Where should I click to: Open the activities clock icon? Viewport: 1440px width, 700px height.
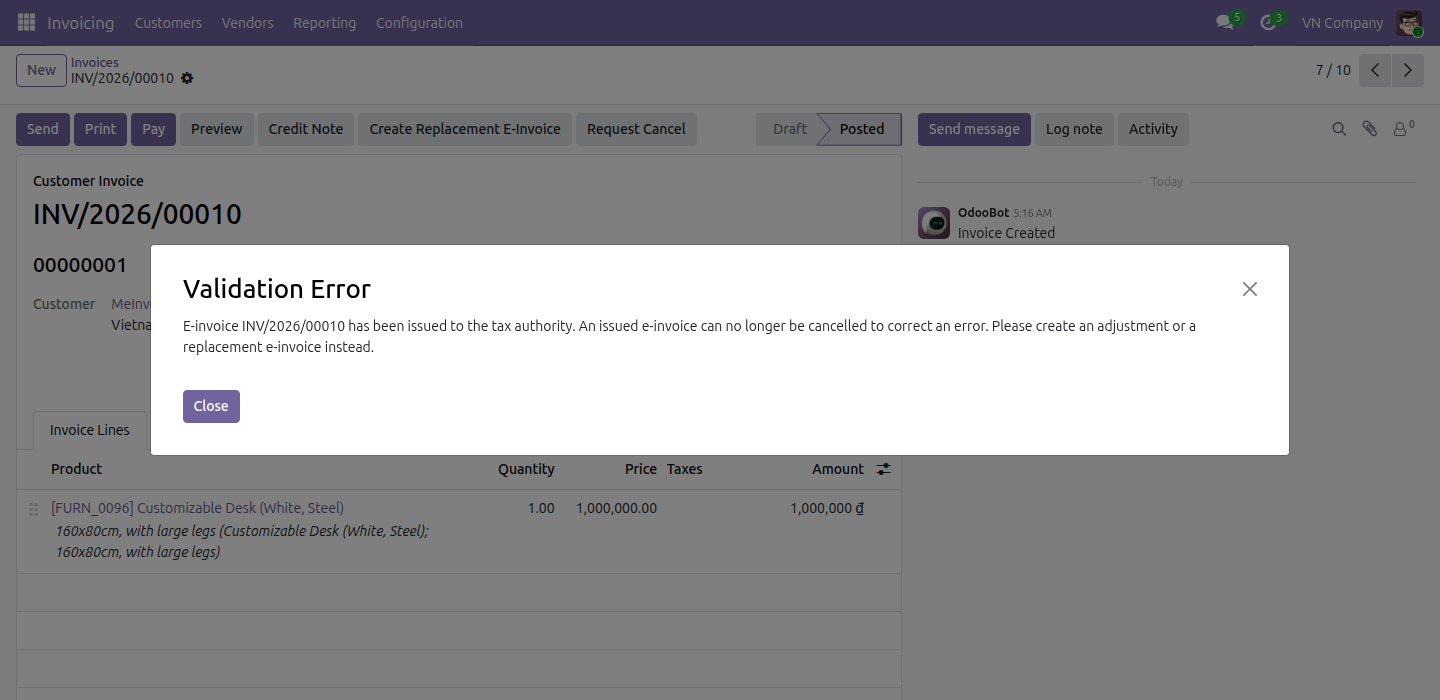pyautogui.click(x=1270, y=22)
